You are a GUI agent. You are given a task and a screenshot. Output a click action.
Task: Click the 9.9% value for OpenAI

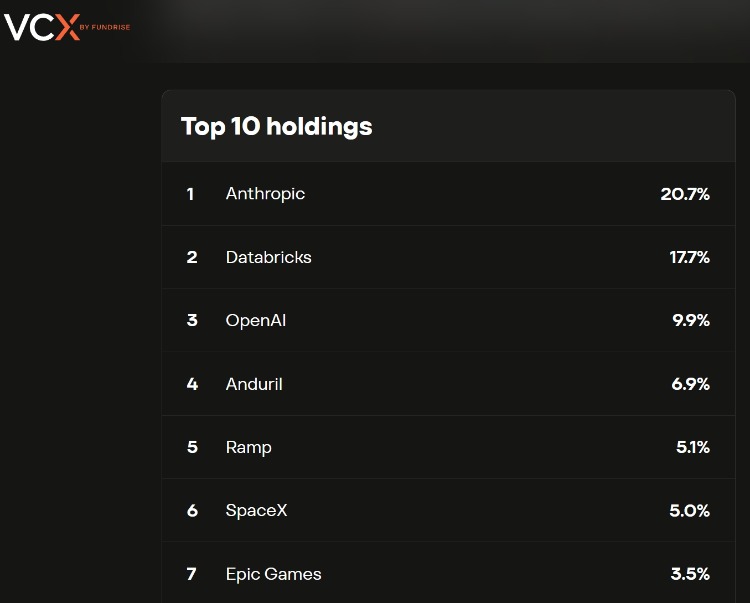pyautogui.click(x=690, y=321)
